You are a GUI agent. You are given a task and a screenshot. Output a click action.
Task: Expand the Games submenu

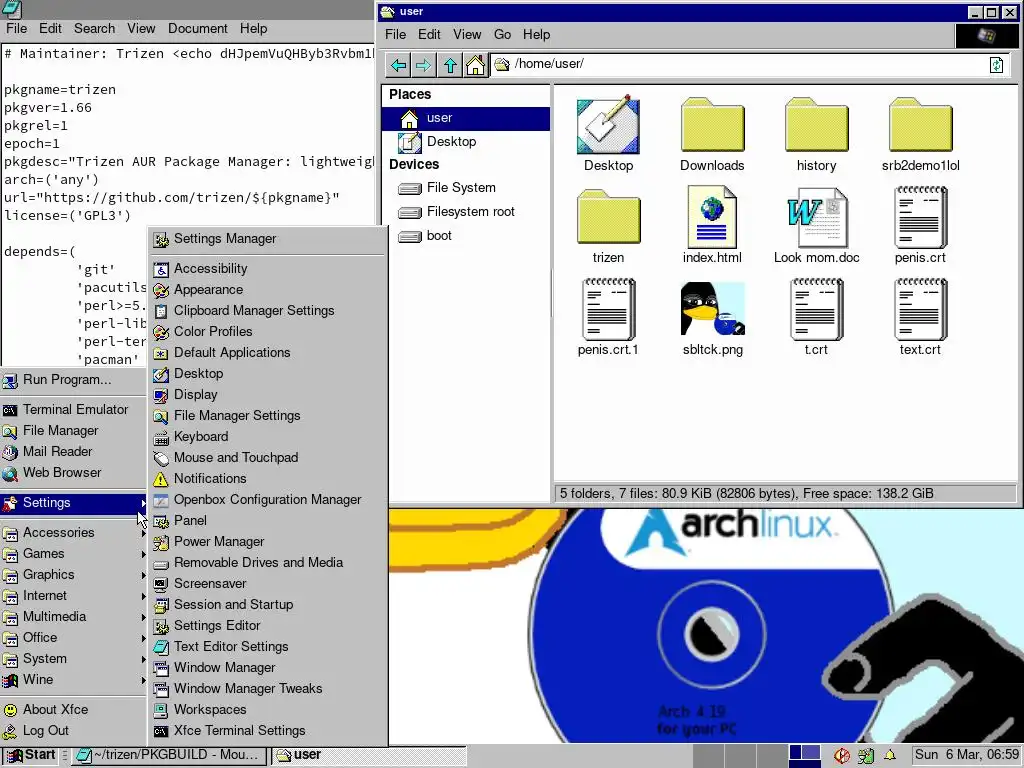74,554
